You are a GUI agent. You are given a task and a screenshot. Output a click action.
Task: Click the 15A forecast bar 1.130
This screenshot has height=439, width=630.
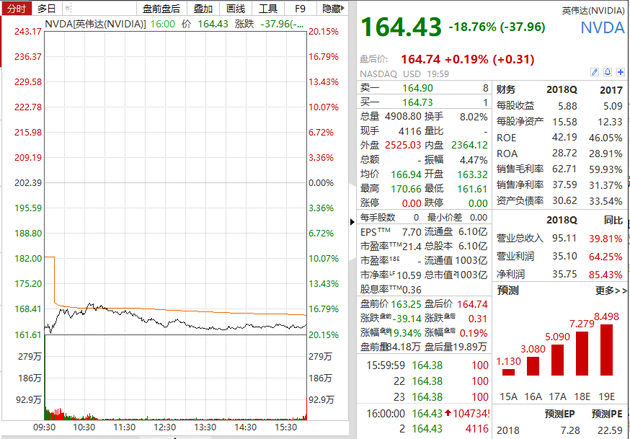click(508, 372)
